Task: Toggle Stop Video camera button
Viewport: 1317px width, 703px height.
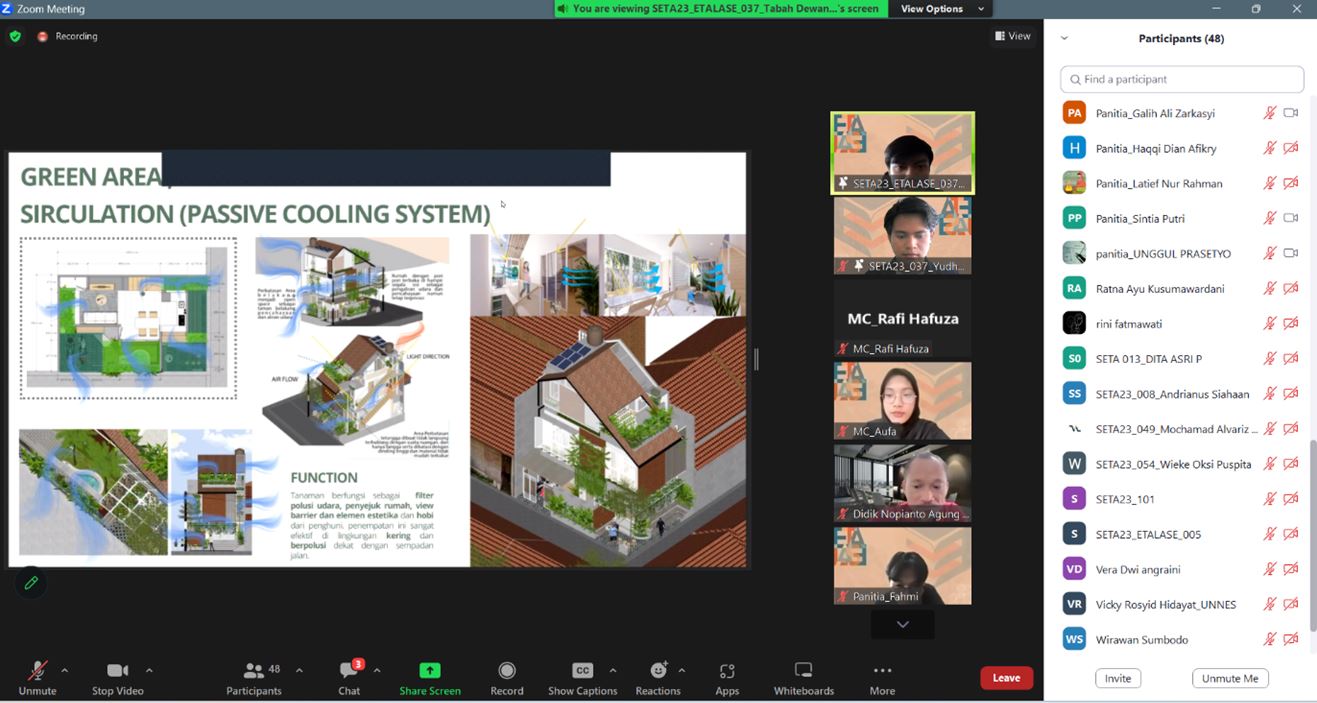Action: (117, 671)
